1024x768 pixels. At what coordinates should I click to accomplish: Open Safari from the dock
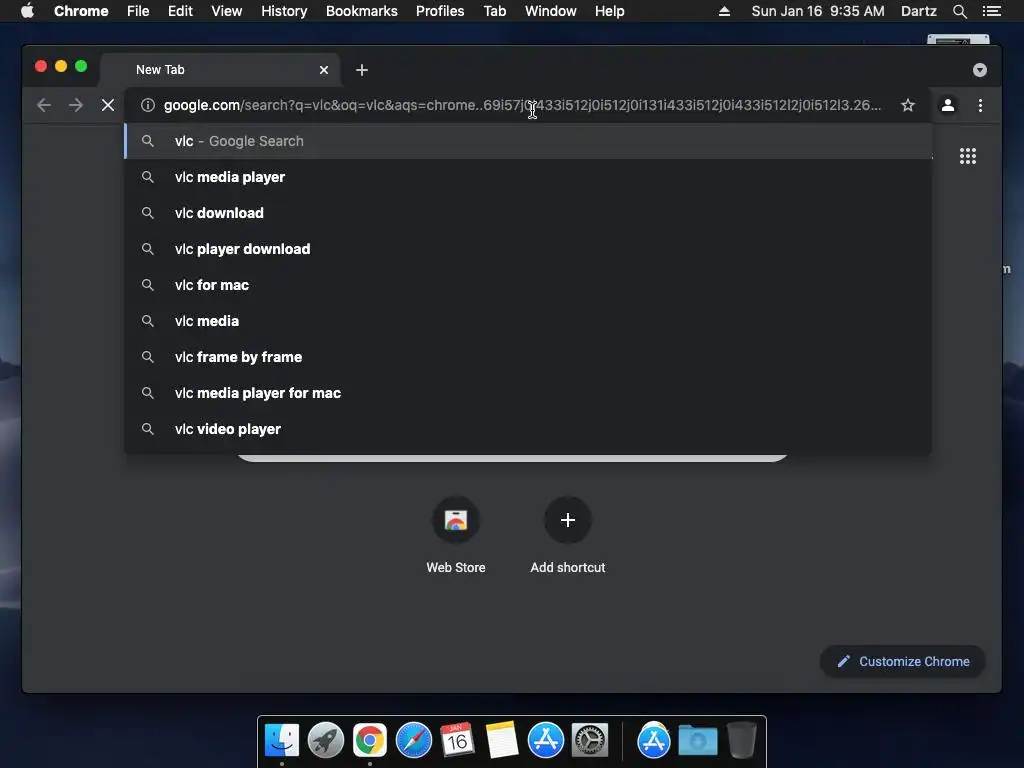pos(413,741)
